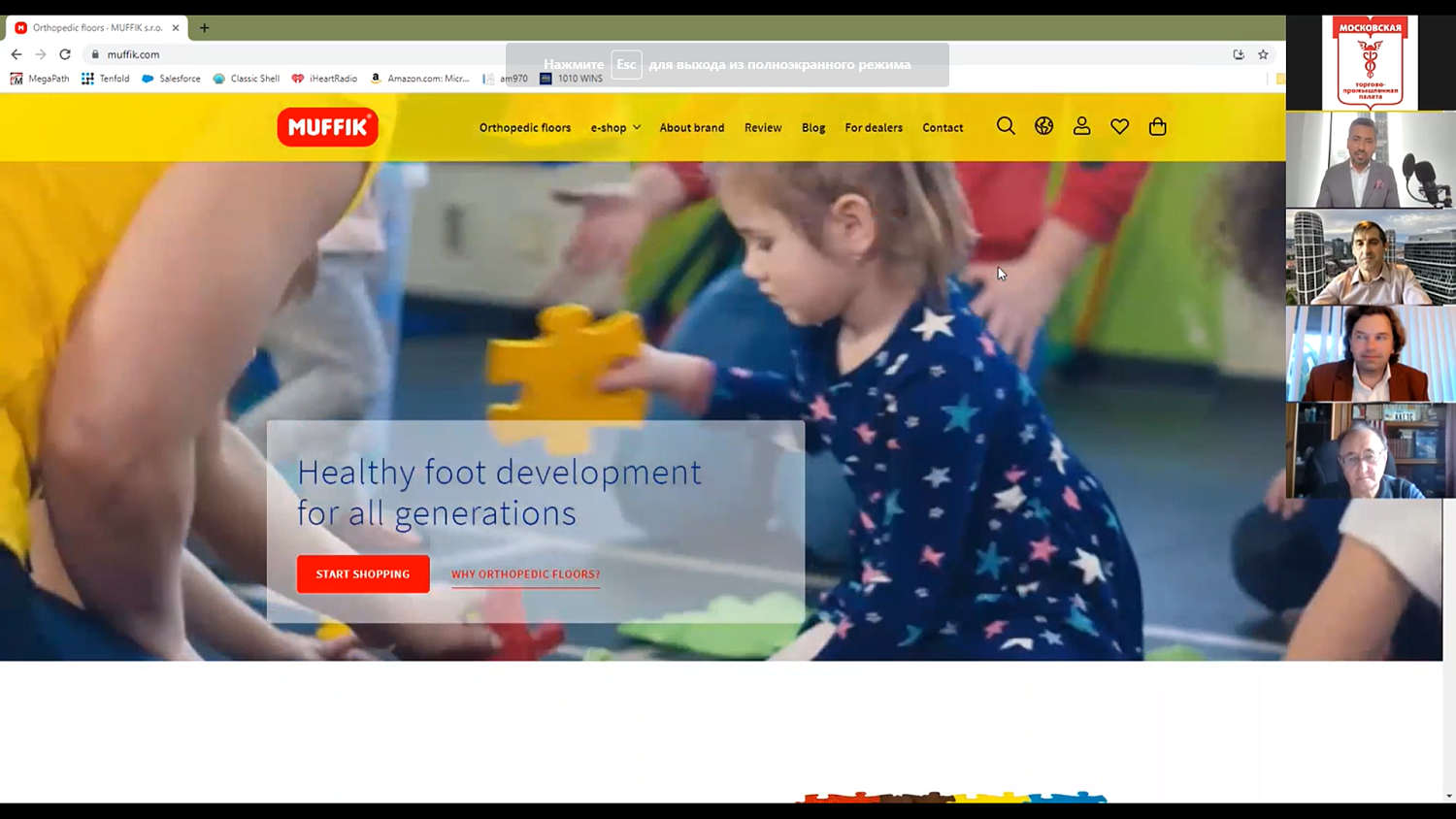This screenshot has width=1456, height=819.
Task: Go back with the browser back arrow
Action: [x=17, y=54]
